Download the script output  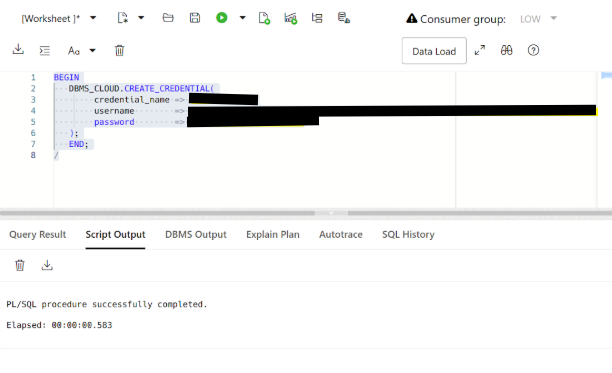(x=47, y=265)
